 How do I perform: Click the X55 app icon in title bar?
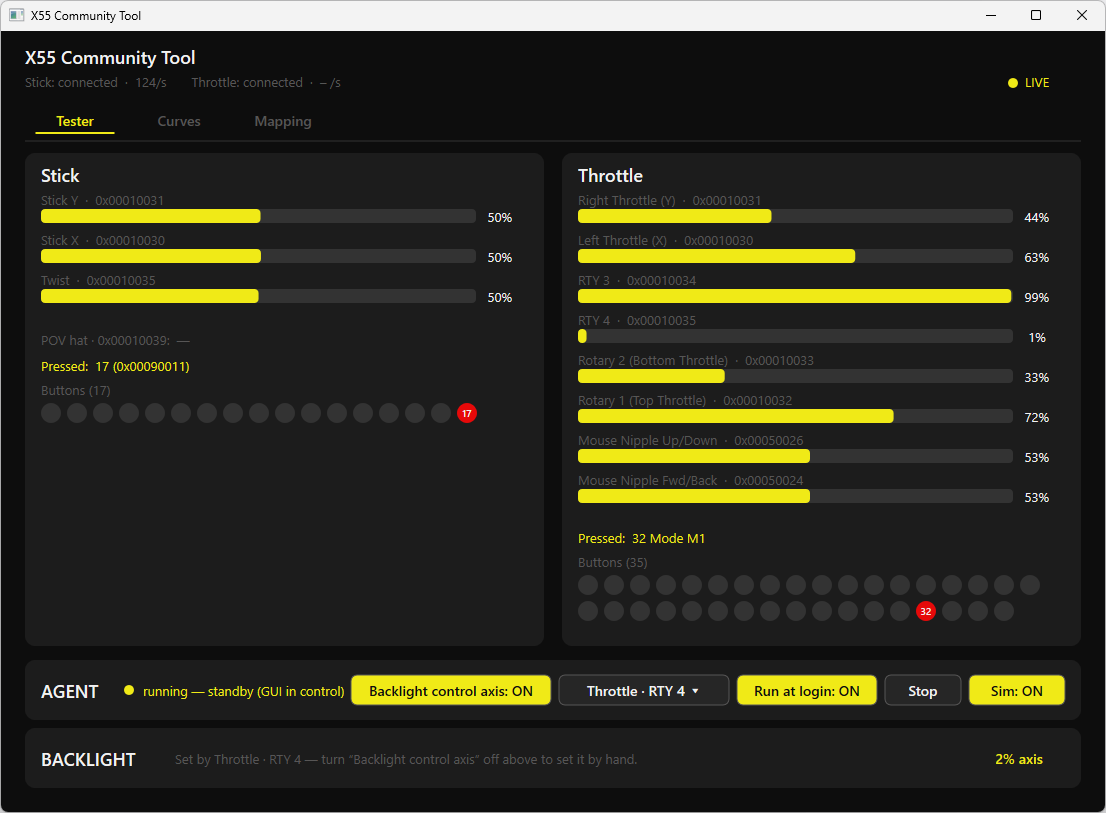coord(17,15)
